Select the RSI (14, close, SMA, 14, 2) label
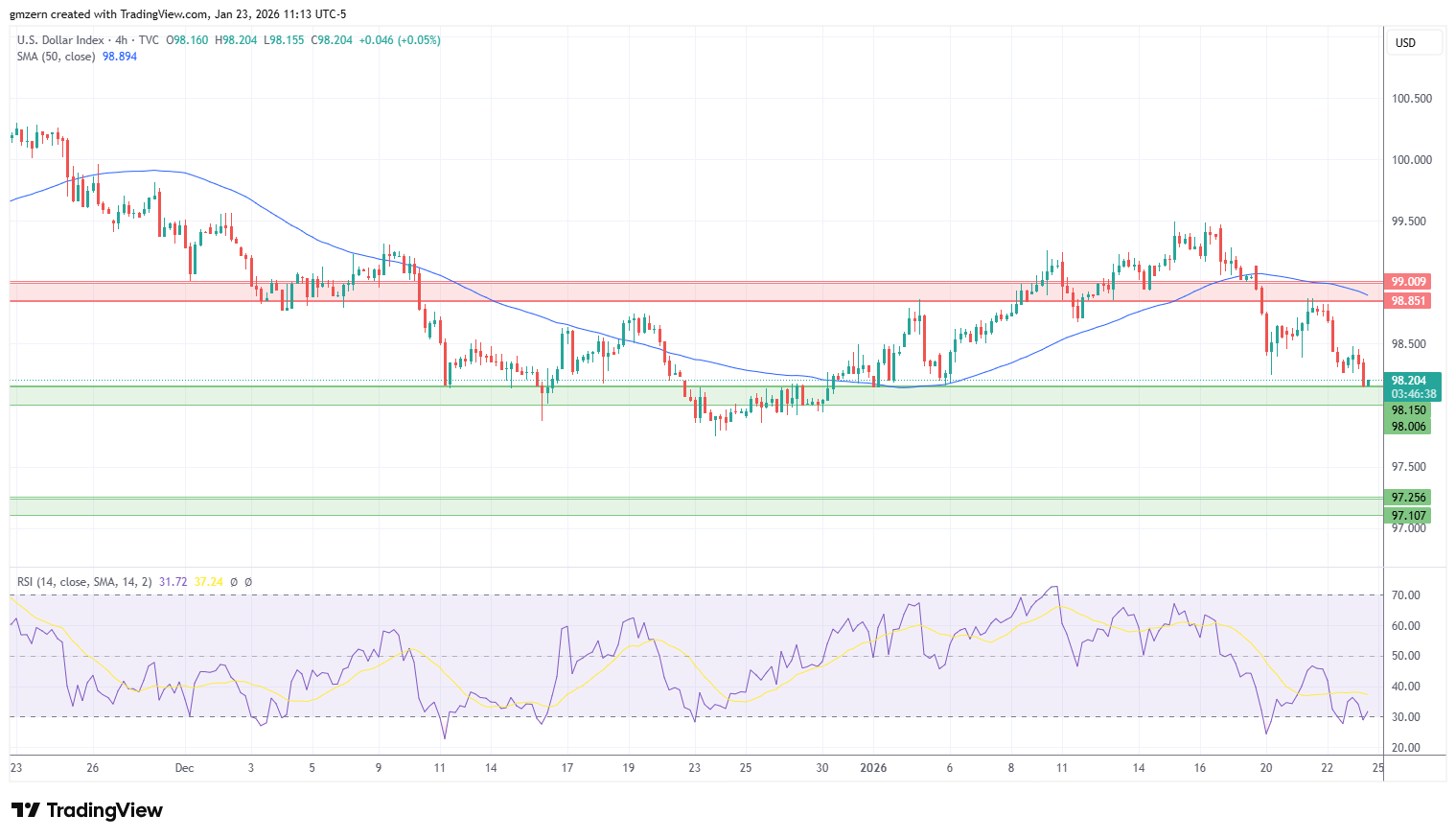 [x=84, y=582]
